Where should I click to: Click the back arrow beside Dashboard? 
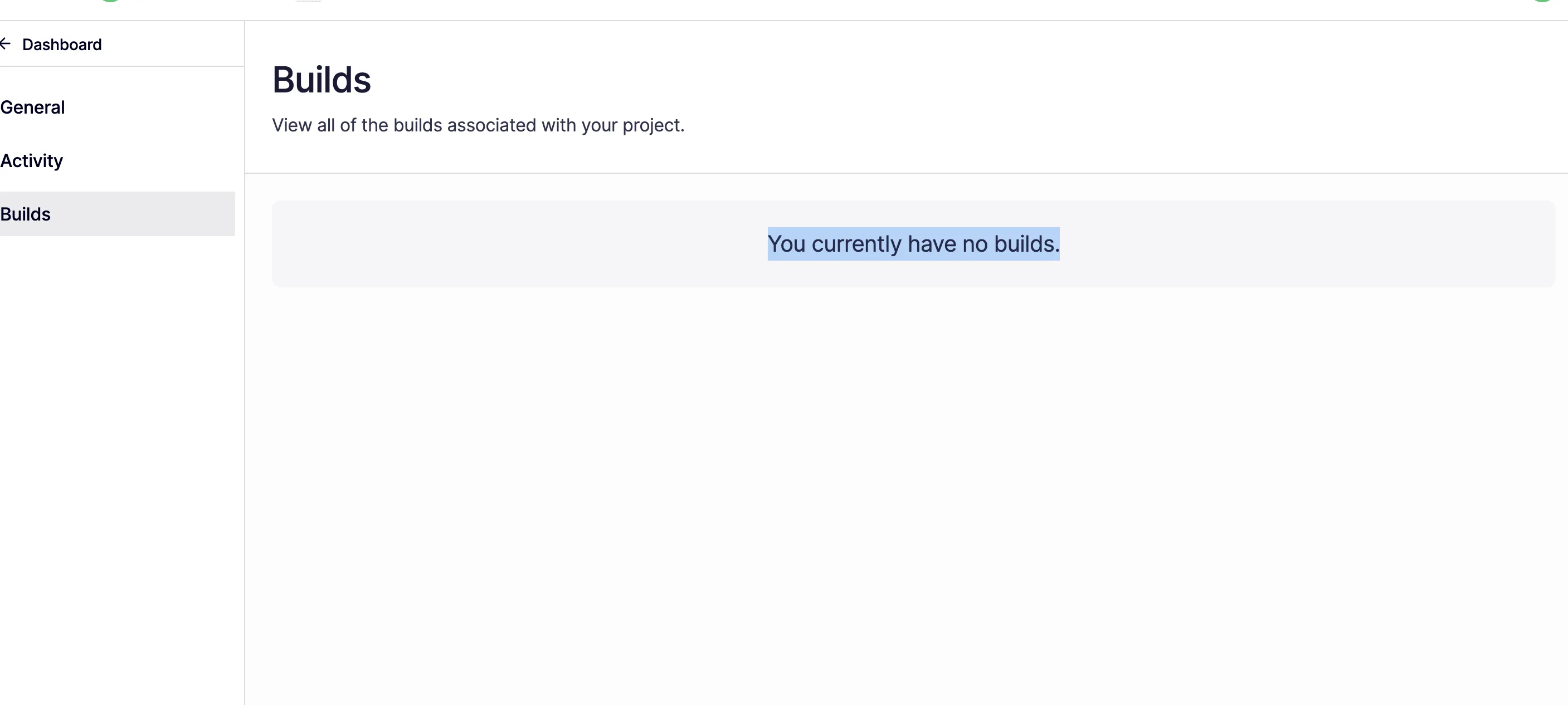(x=6, y=44)
